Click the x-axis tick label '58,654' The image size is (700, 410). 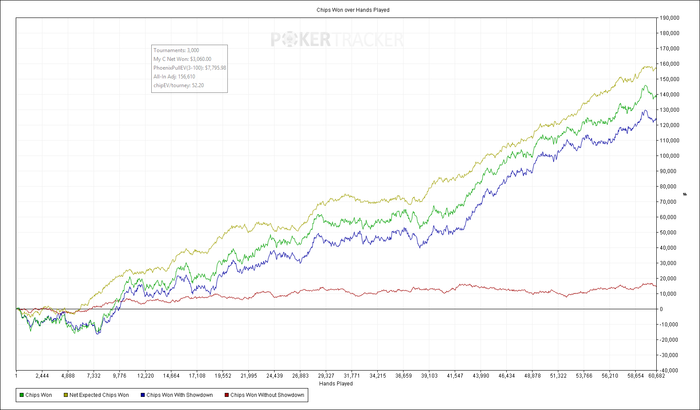[x=636, y=376]
